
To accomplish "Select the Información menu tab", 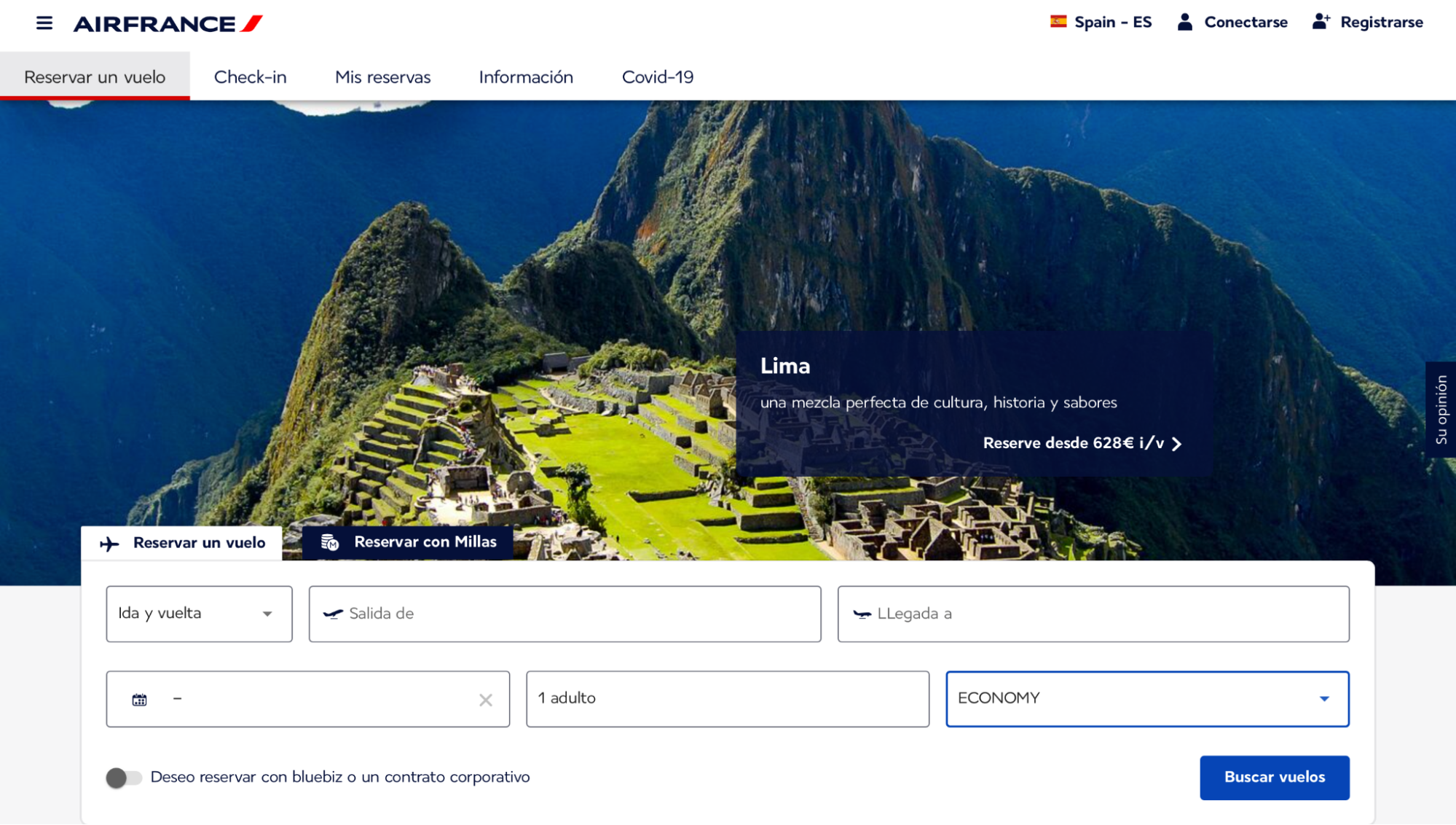I will (526, 76).
